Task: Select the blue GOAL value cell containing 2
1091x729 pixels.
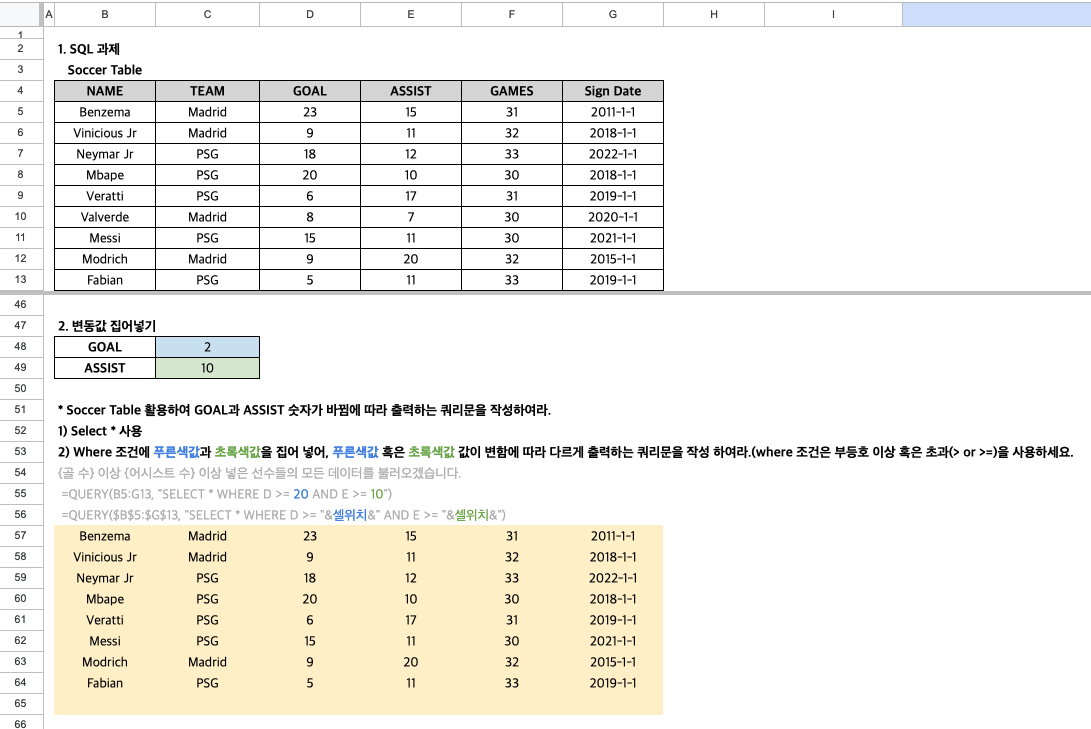Action: click(x=207, y=347)
